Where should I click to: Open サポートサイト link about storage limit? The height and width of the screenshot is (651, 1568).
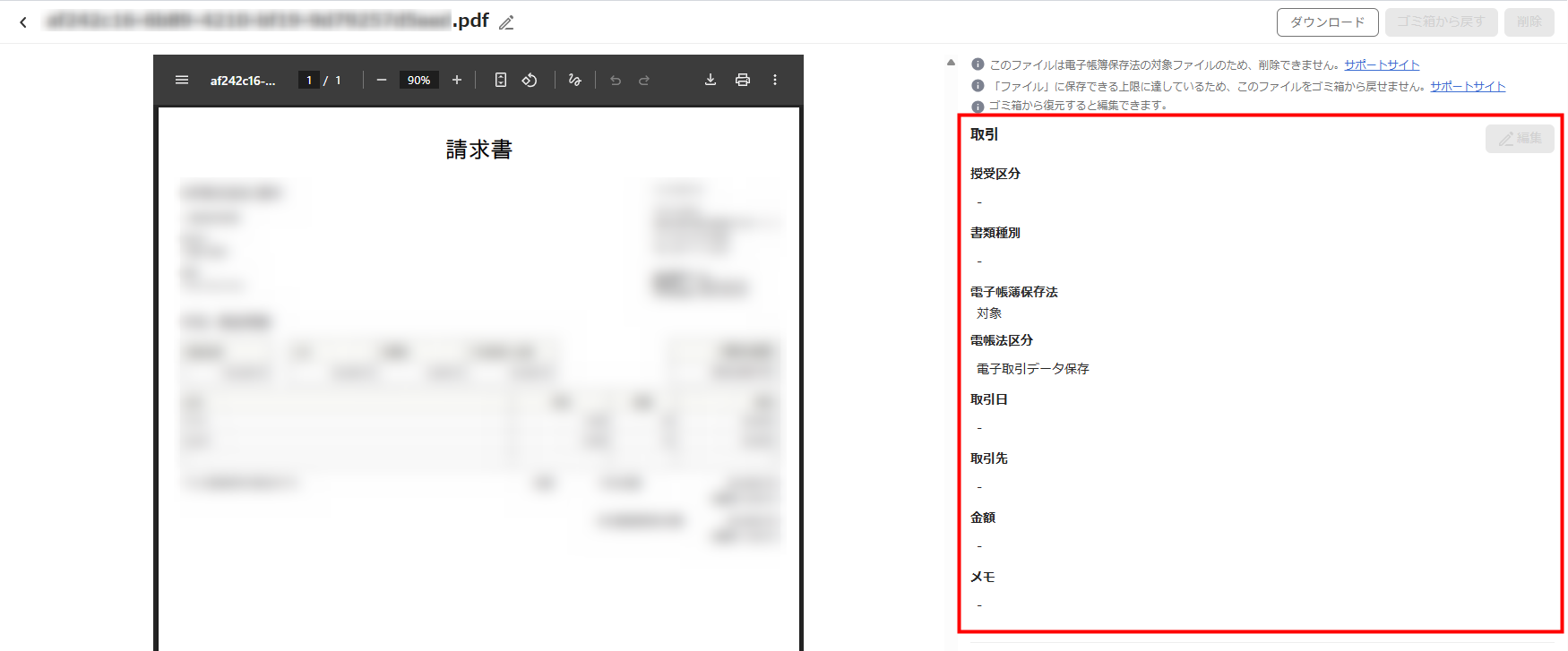pos(1468,86)
